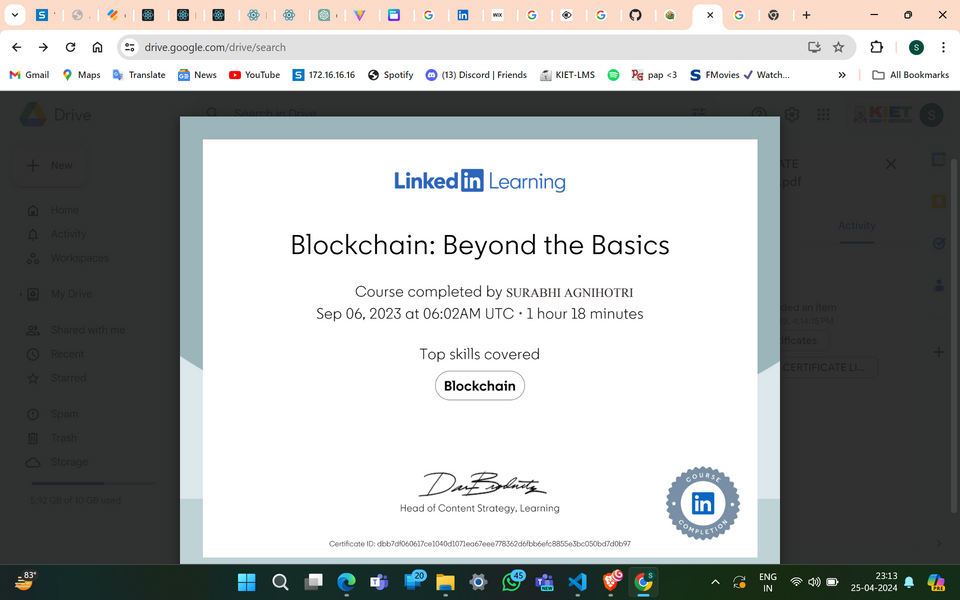Show hidden system tray icons
This screenshot has height=600, width=960.
[715, 582]
